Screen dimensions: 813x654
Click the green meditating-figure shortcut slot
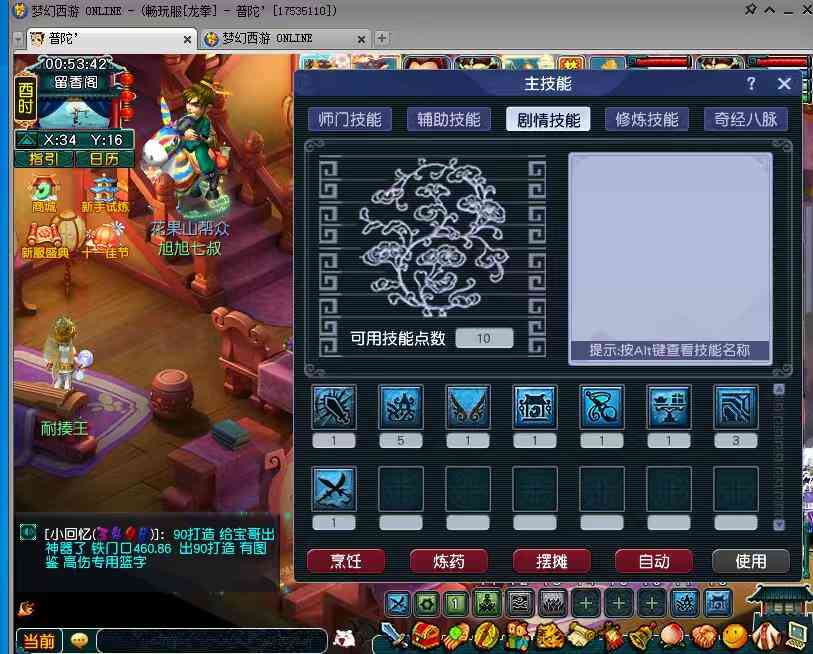487,604
